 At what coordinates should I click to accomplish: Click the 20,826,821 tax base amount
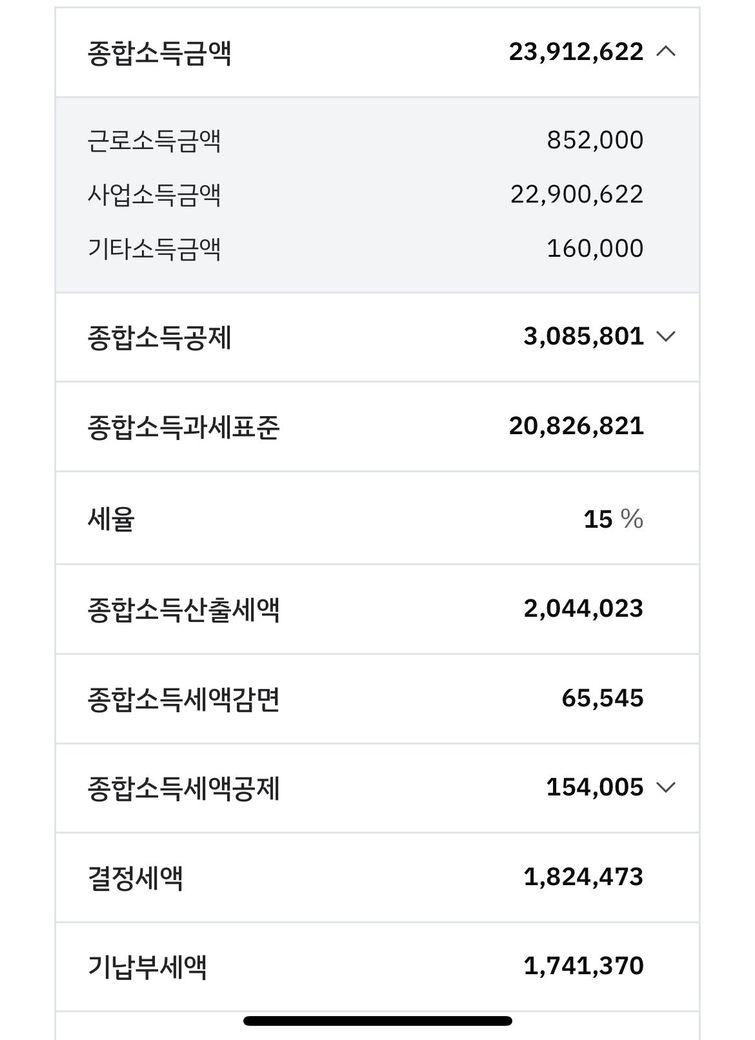pos(576,427)
